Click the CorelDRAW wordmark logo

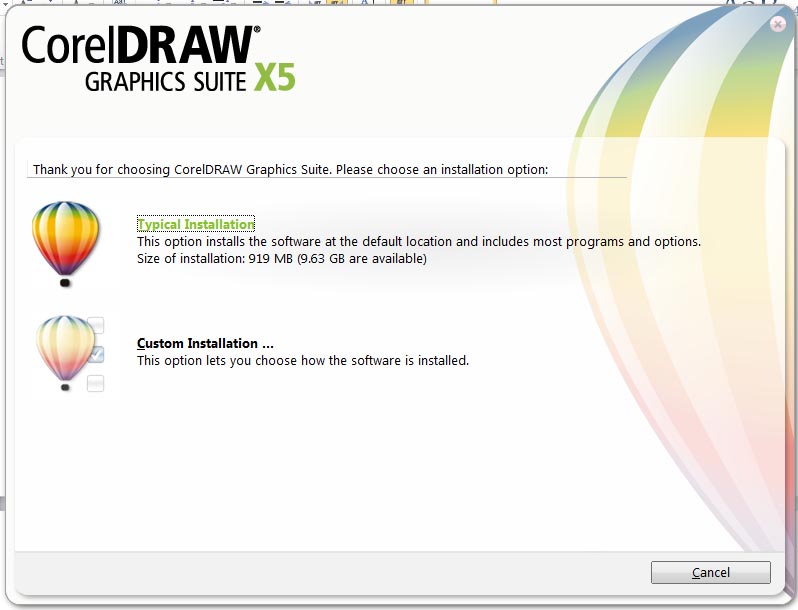click(x=141, y=45)
